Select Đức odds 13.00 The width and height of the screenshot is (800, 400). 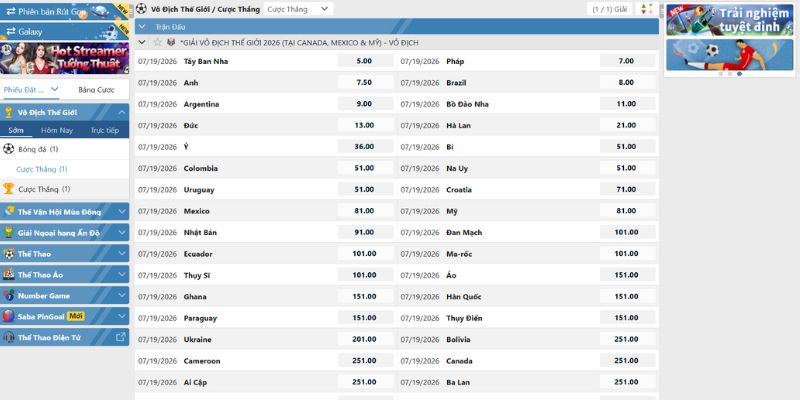click(365, 125)
